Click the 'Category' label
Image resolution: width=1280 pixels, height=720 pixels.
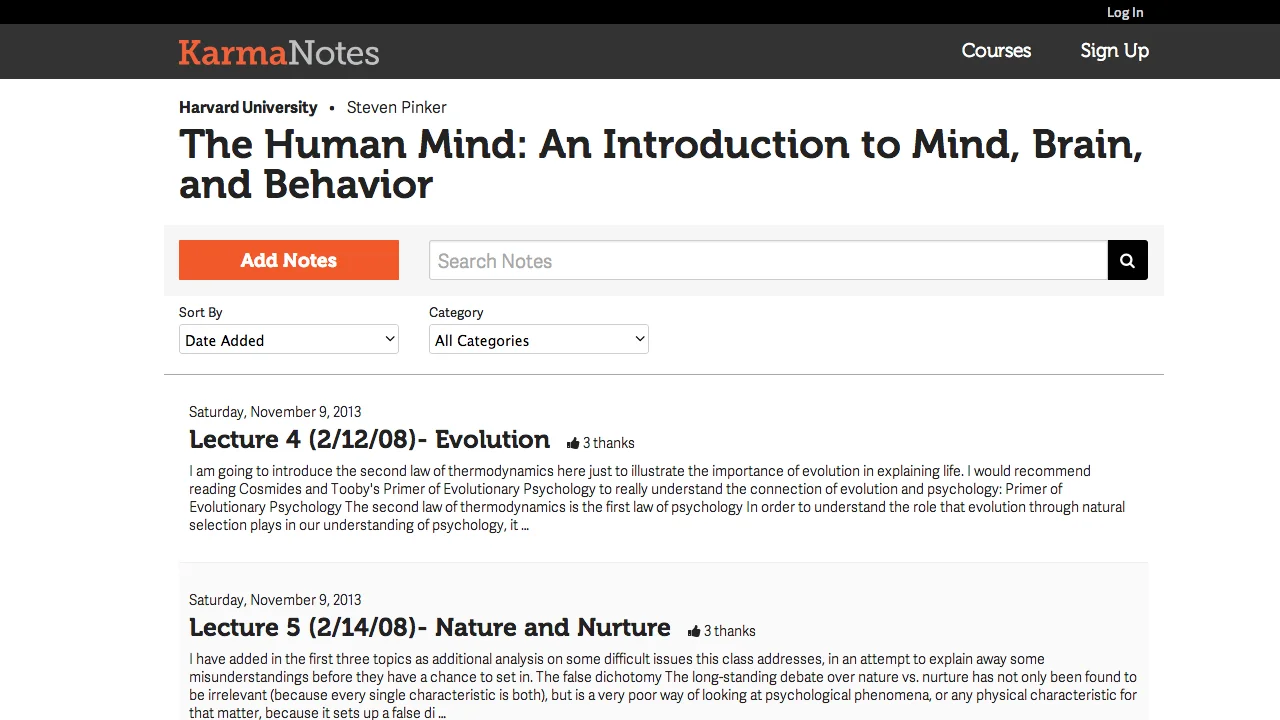coord(456,312)
